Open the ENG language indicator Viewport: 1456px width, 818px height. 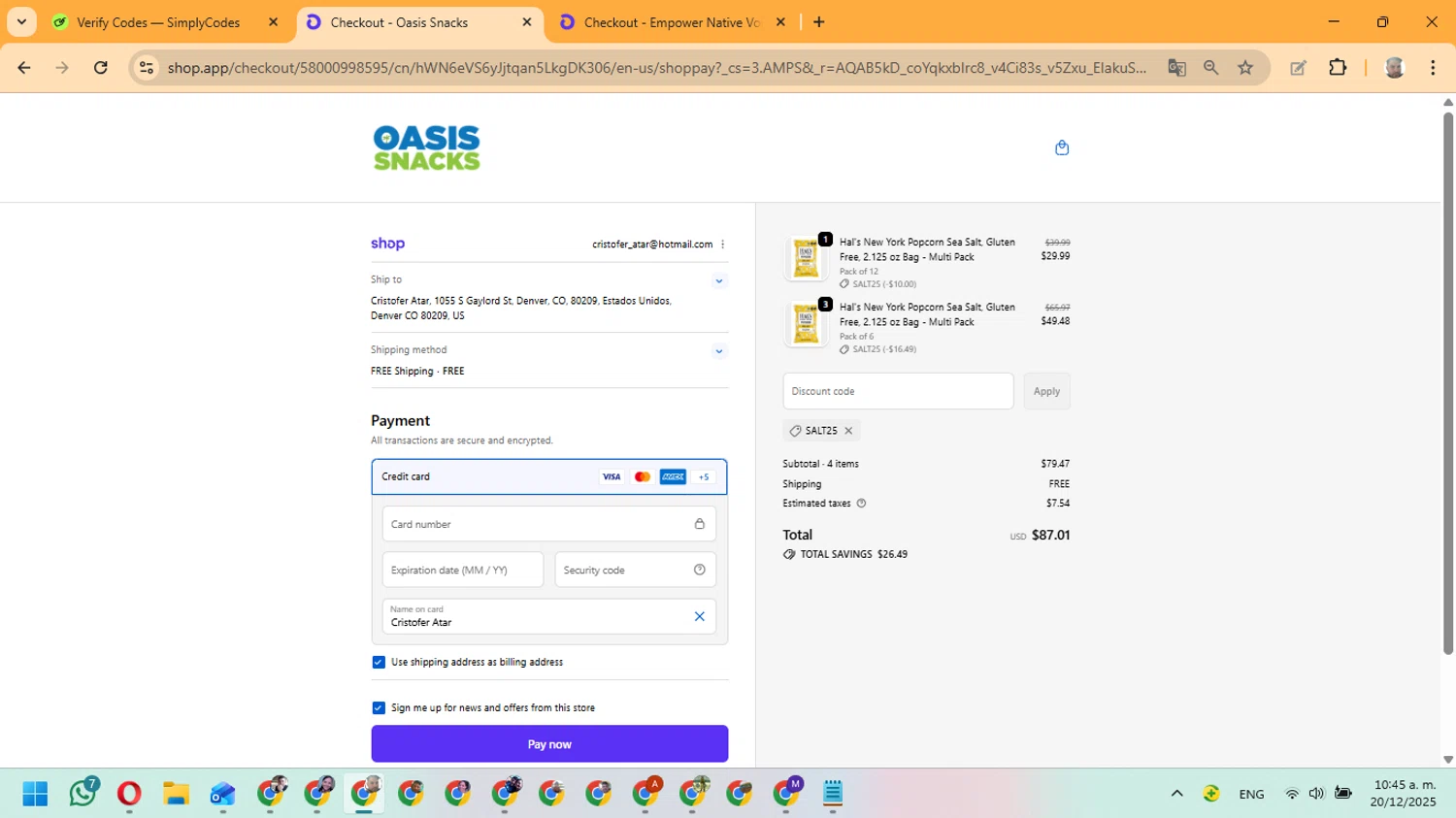[1251, 794]
